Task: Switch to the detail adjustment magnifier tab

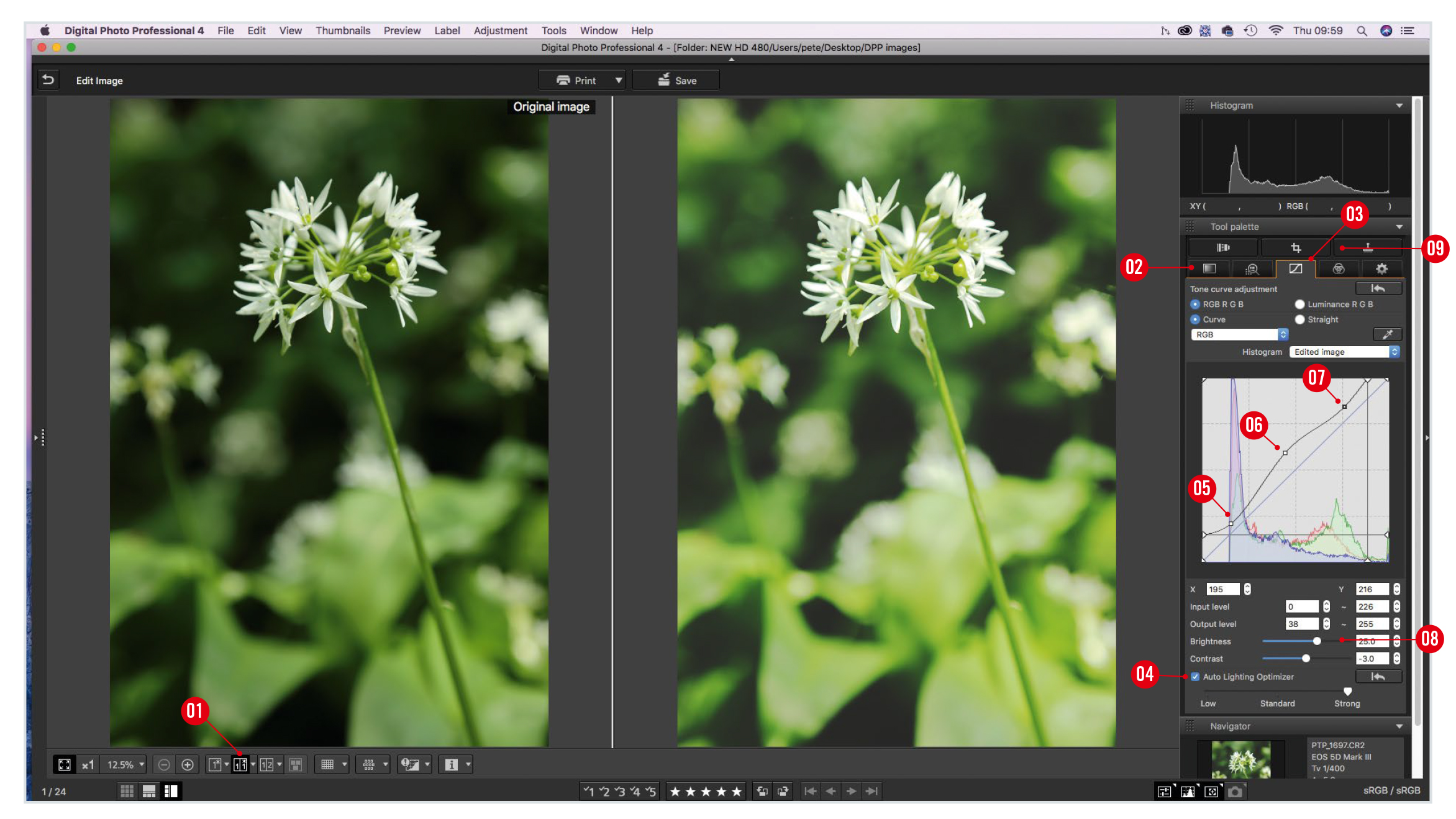Action: click(x=1252, y=268)
